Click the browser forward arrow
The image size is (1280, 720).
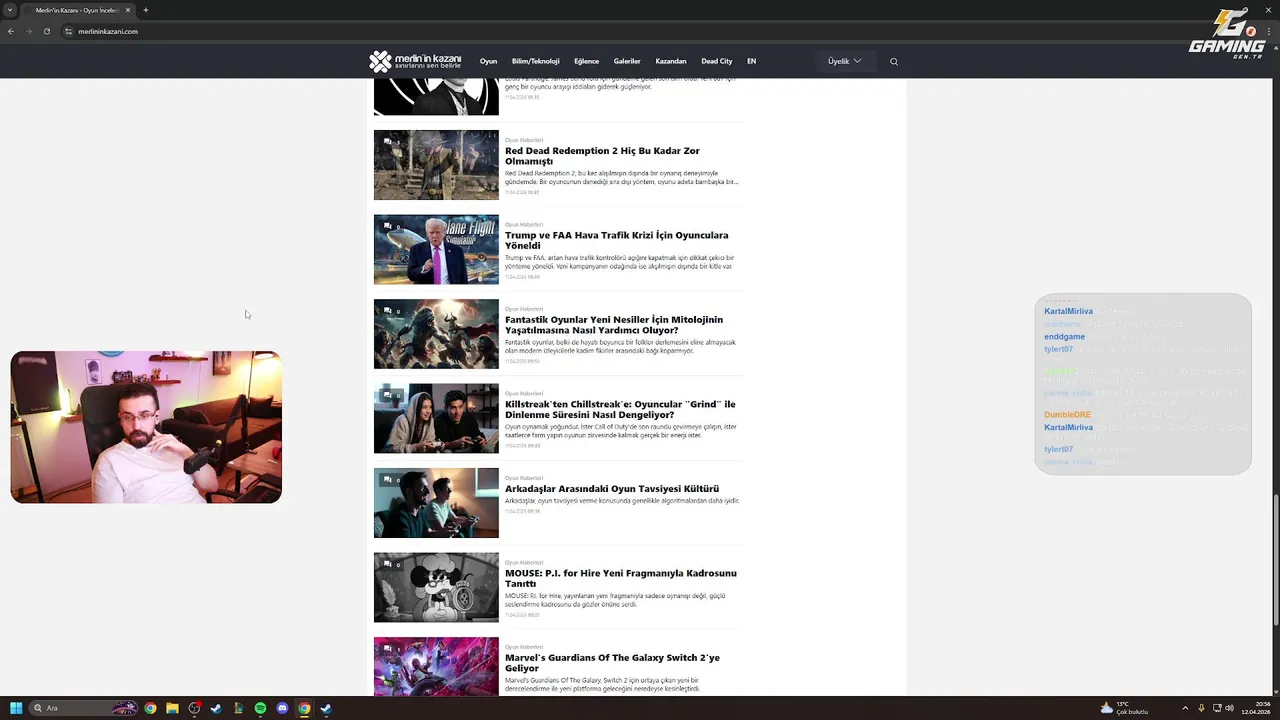28,31
